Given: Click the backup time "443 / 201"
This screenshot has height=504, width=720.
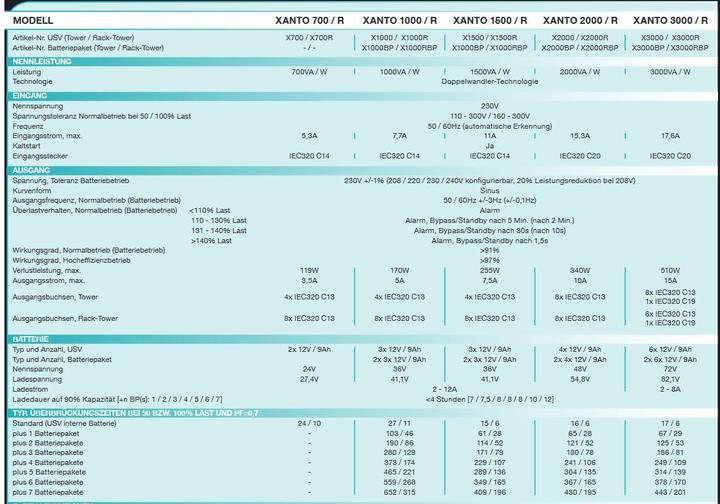Looking at the screenshot, I should pos(670,492).
